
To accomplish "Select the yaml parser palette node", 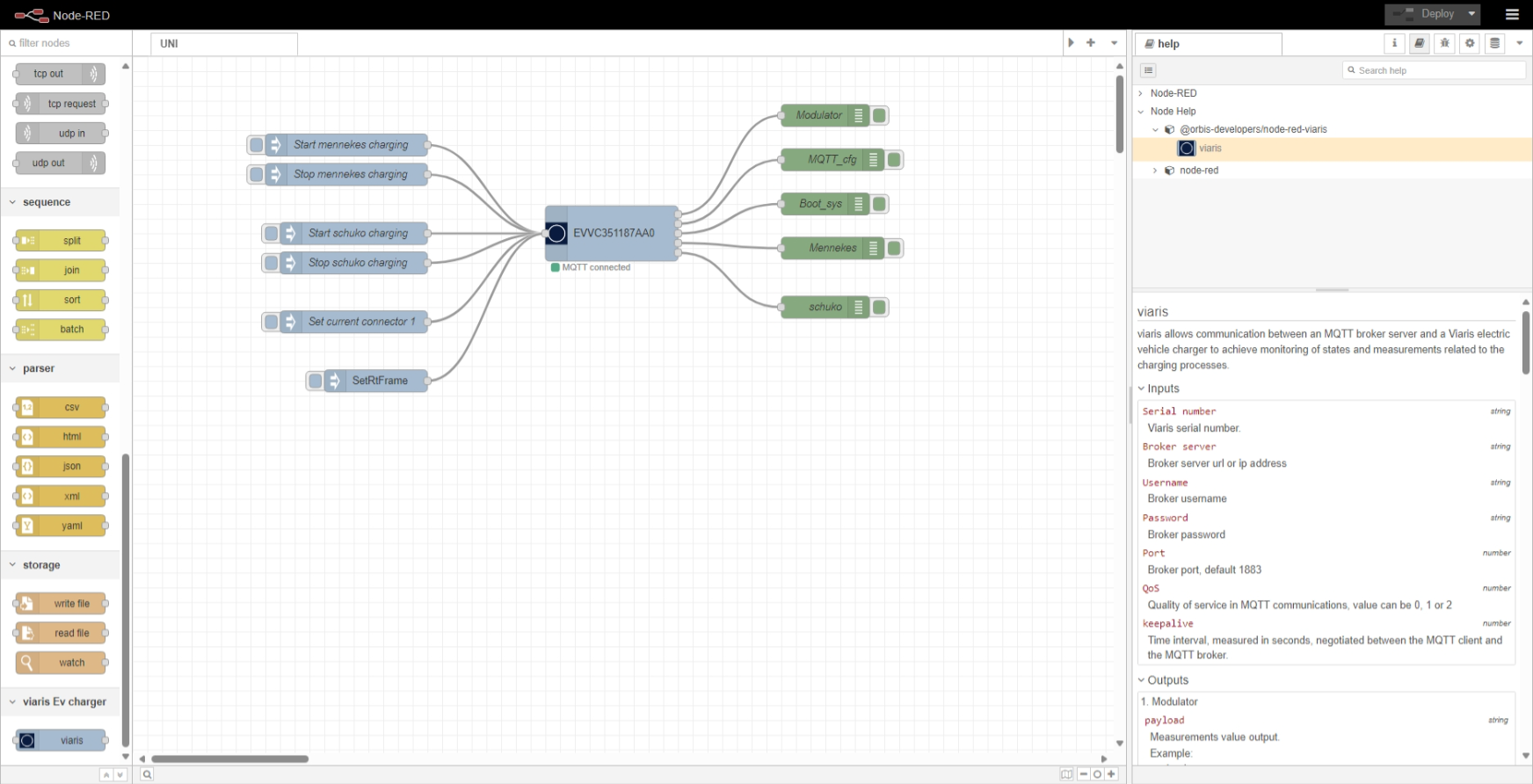I will pyautogui.click(x=60, y=526).
